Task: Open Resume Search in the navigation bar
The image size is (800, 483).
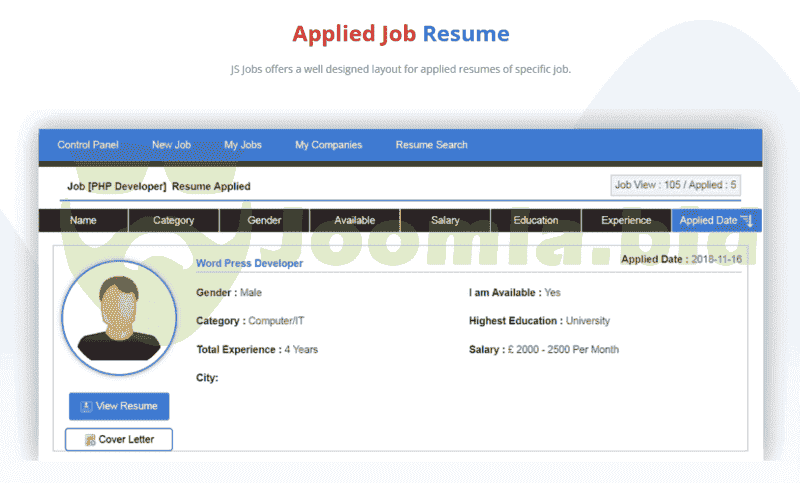Action: click(431, 145)
